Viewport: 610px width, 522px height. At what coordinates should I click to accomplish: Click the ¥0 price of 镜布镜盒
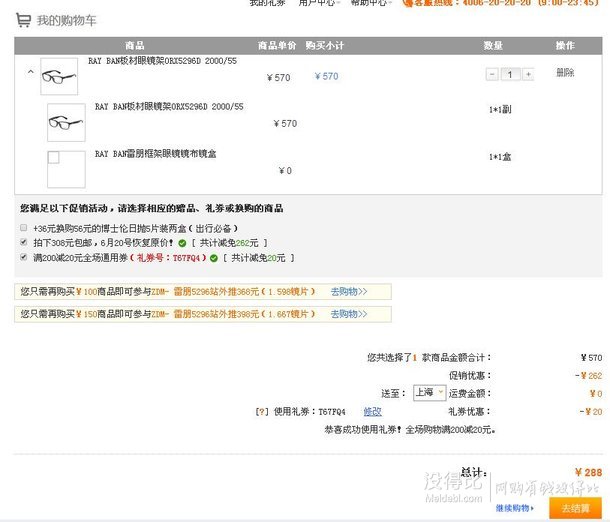point(285,170)
